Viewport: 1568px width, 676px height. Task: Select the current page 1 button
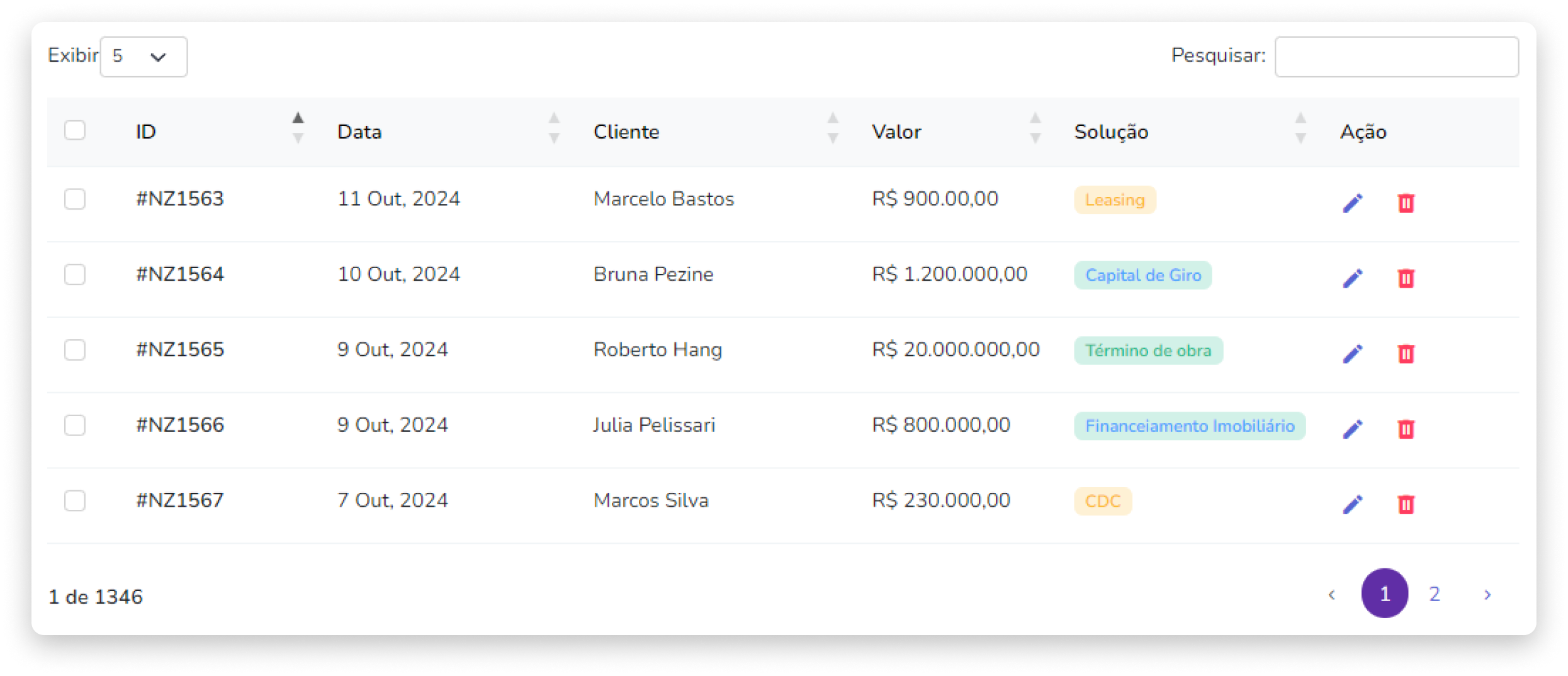1384,594
